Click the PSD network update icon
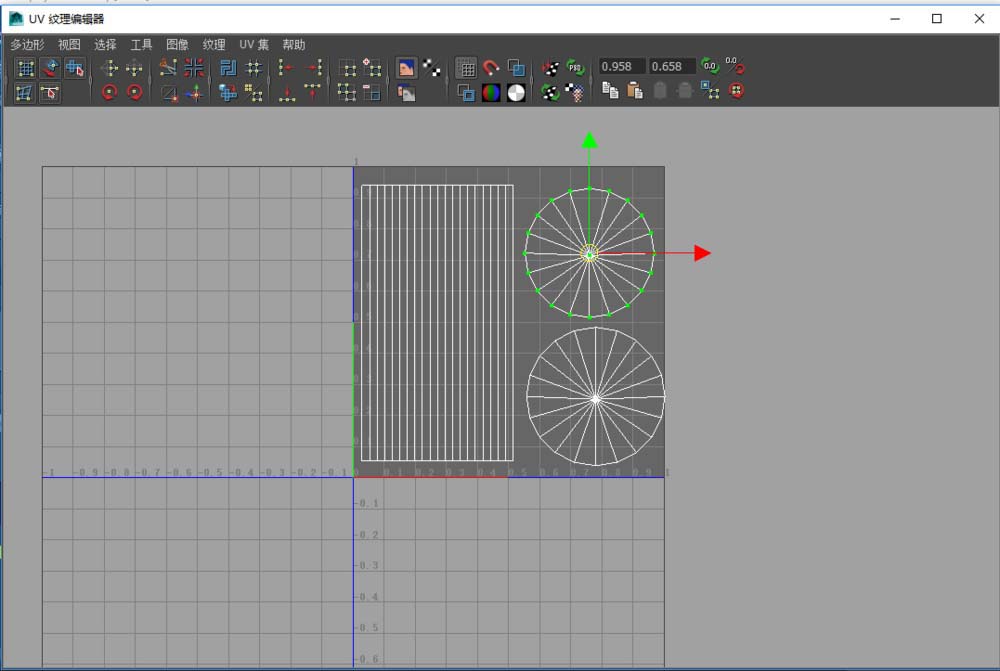1000x671 pixels. point(575,68)
